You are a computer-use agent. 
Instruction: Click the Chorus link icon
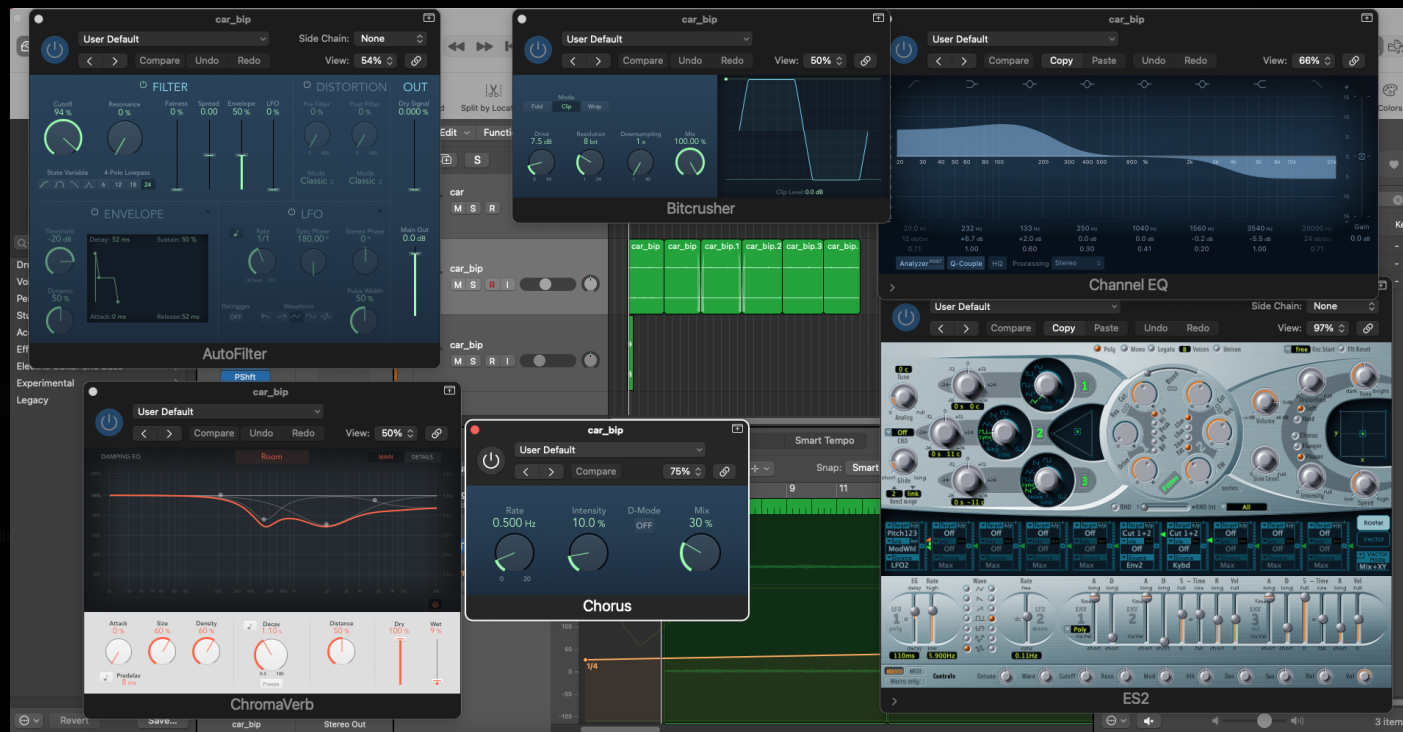click(x=724, y=471)
